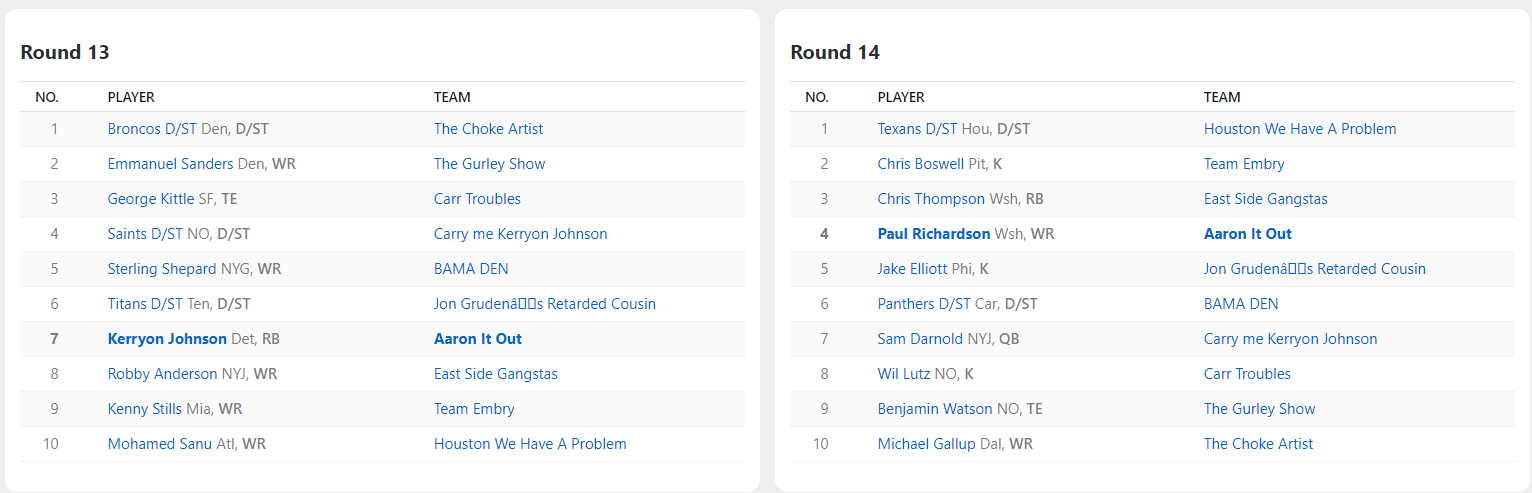Screen dimensions: 1532x493
Task: Open Houston We Have A Problem in Round 14
Action: click(1300, 129)
